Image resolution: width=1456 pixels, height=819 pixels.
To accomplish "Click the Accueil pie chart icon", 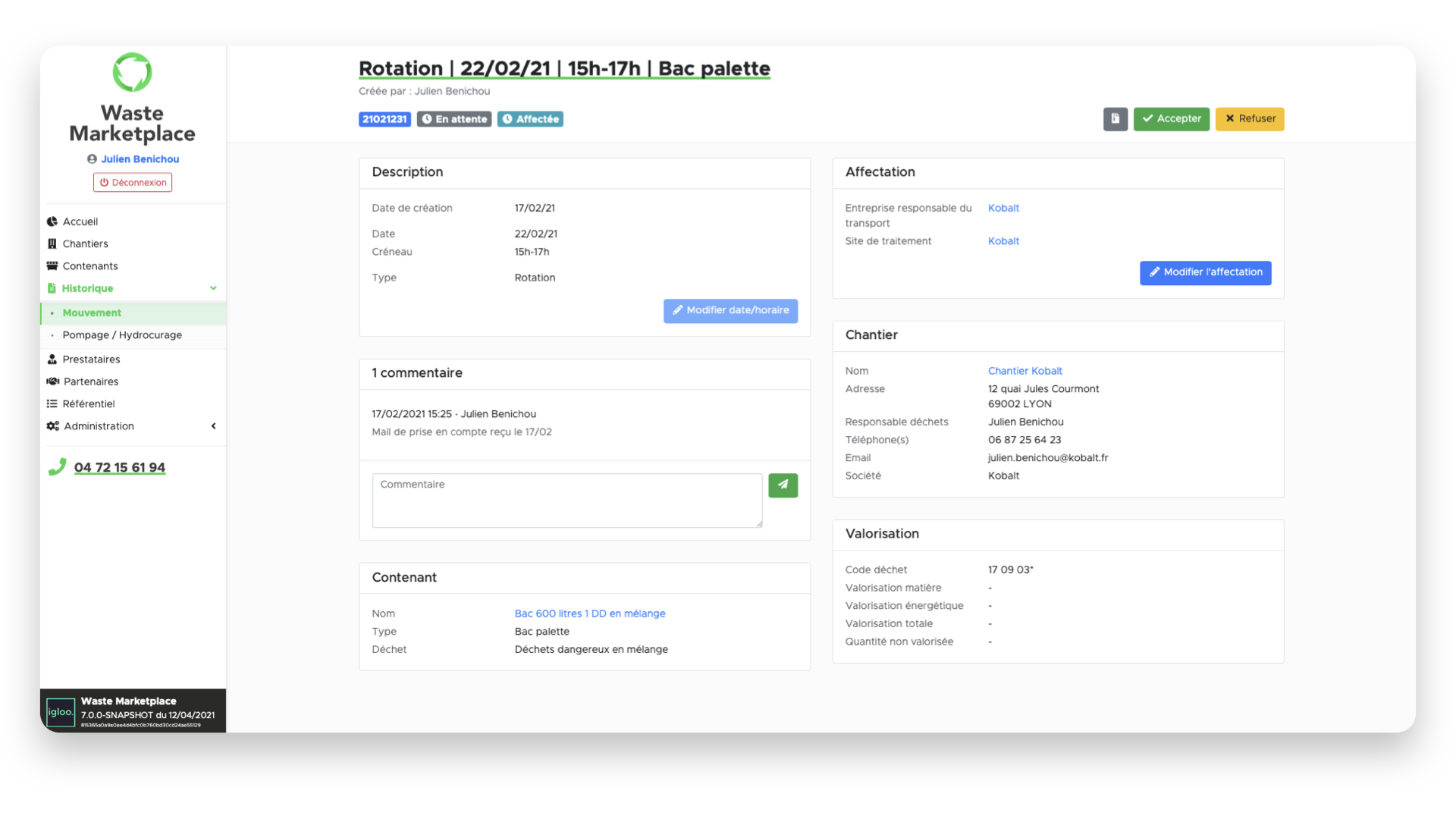I will coord(52,221).
